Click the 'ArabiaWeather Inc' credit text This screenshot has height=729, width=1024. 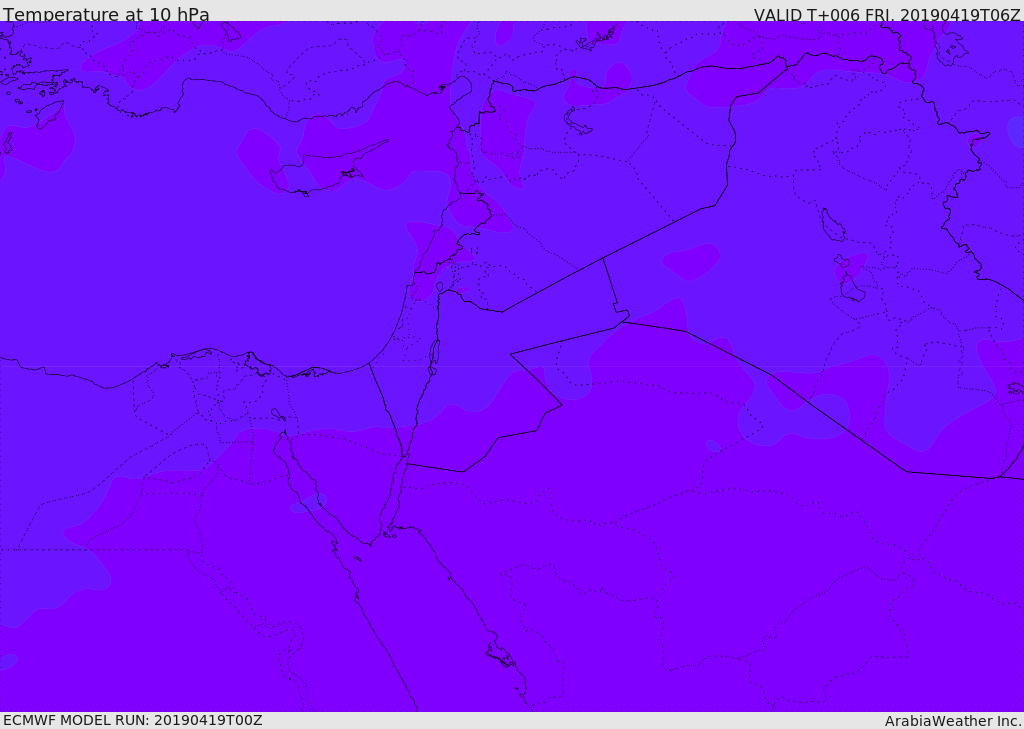953,721
